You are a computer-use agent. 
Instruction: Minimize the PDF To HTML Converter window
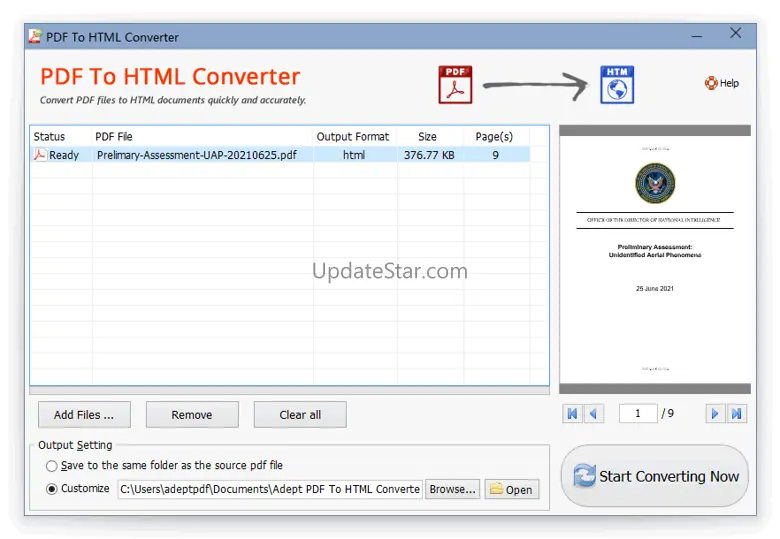(696, 36)
